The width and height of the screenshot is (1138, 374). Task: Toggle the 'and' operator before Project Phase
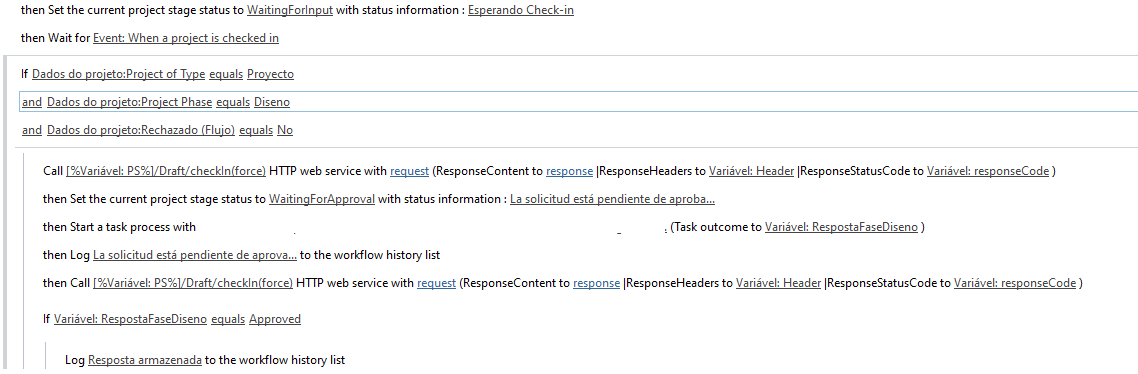pyautogui.click(x=32, y=102)
